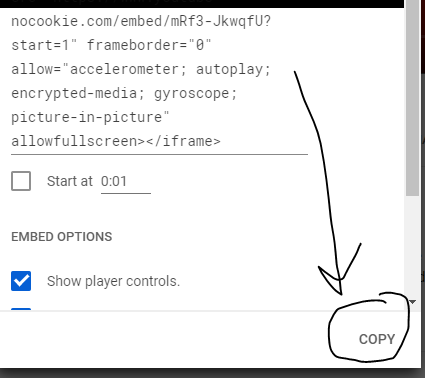
Task: Click the scrollbar down arrow
Action: point(413,302)
